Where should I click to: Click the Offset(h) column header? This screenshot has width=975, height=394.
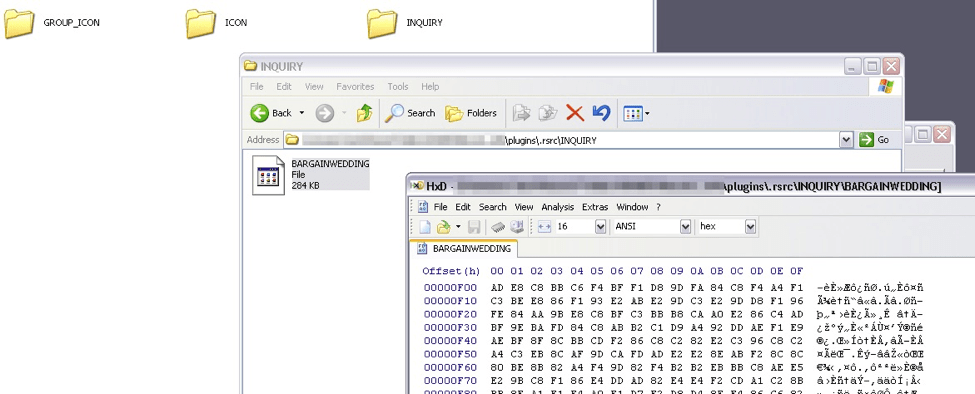[x=451, y=272]
